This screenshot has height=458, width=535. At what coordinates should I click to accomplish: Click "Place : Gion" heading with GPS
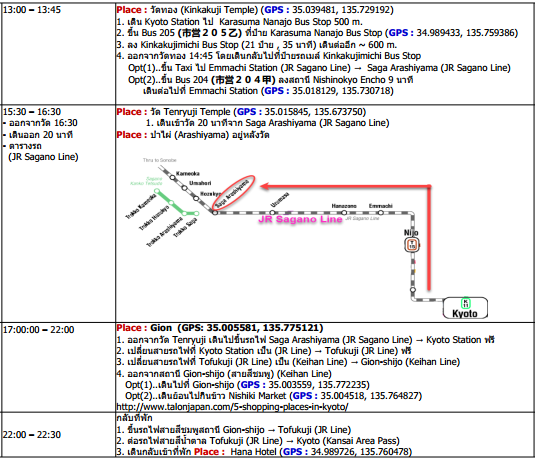point(219,328)
